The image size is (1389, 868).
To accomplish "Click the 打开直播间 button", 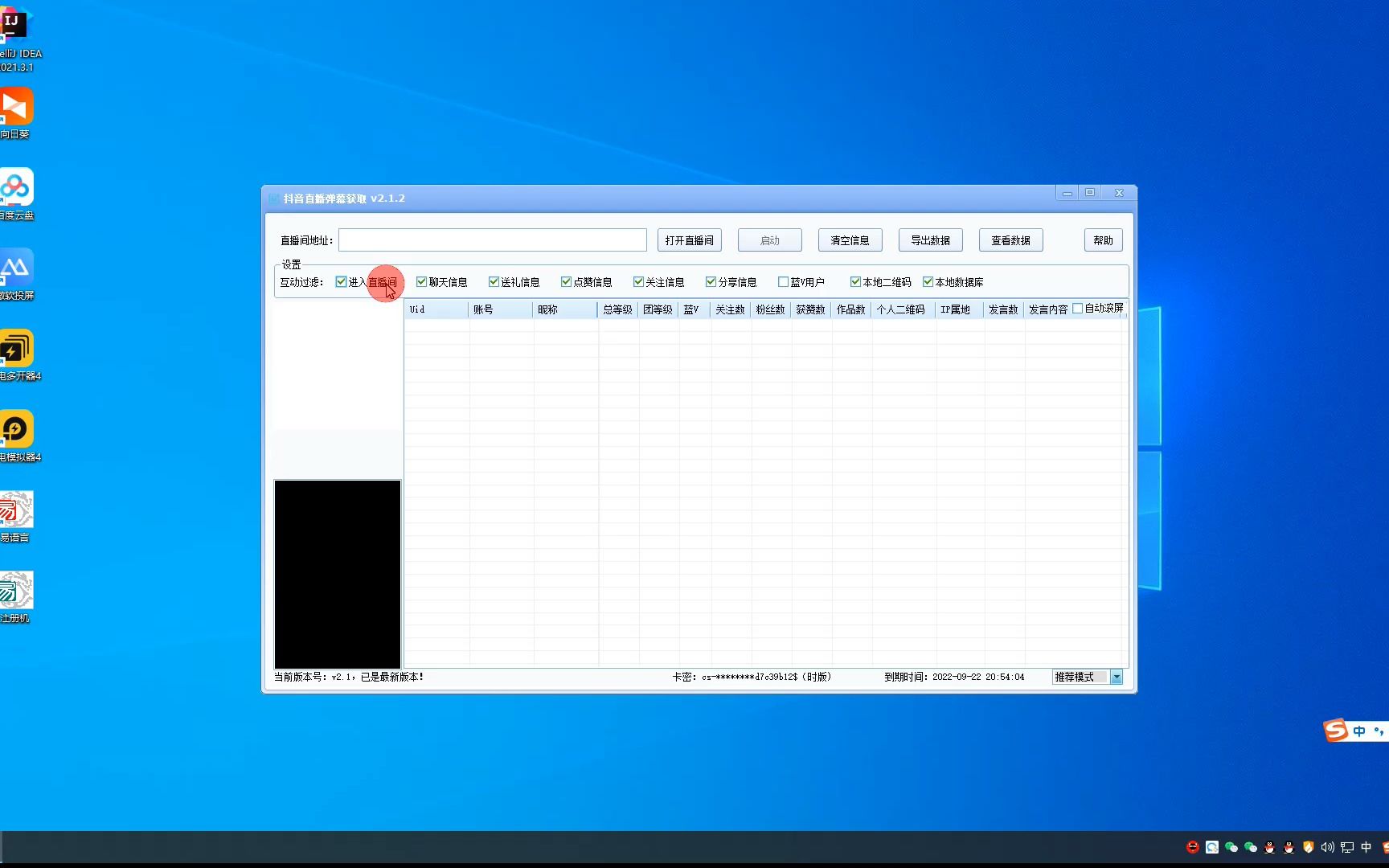I will (690, 240).
